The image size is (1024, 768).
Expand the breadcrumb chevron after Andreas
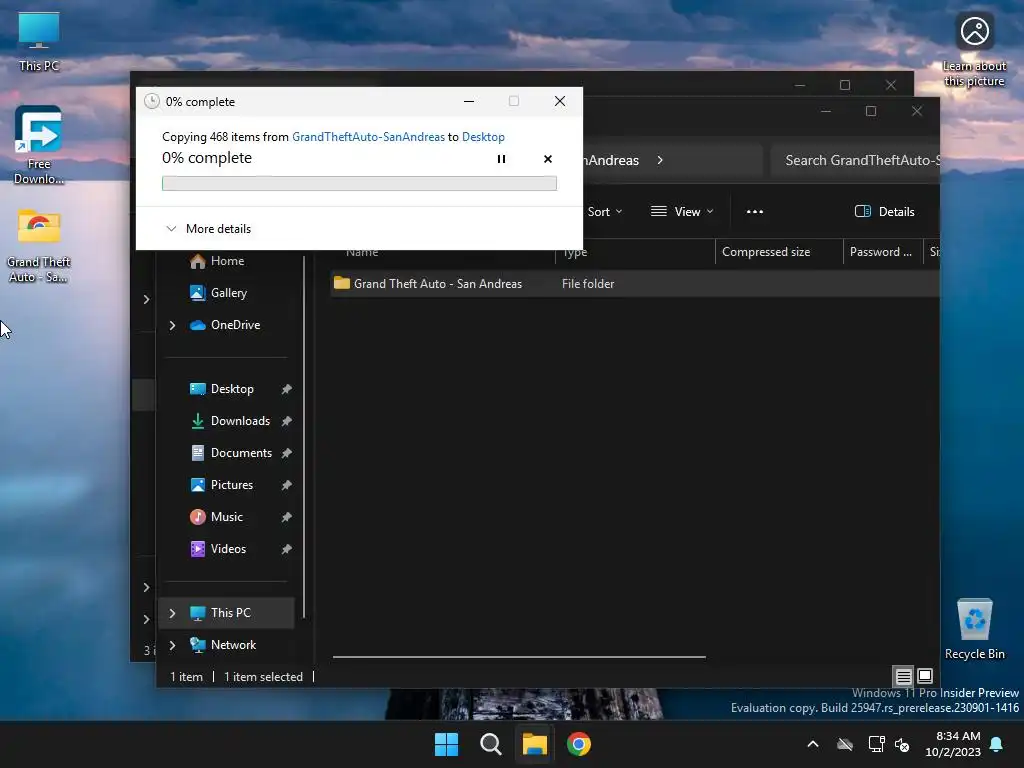click(x=660, y=160)
